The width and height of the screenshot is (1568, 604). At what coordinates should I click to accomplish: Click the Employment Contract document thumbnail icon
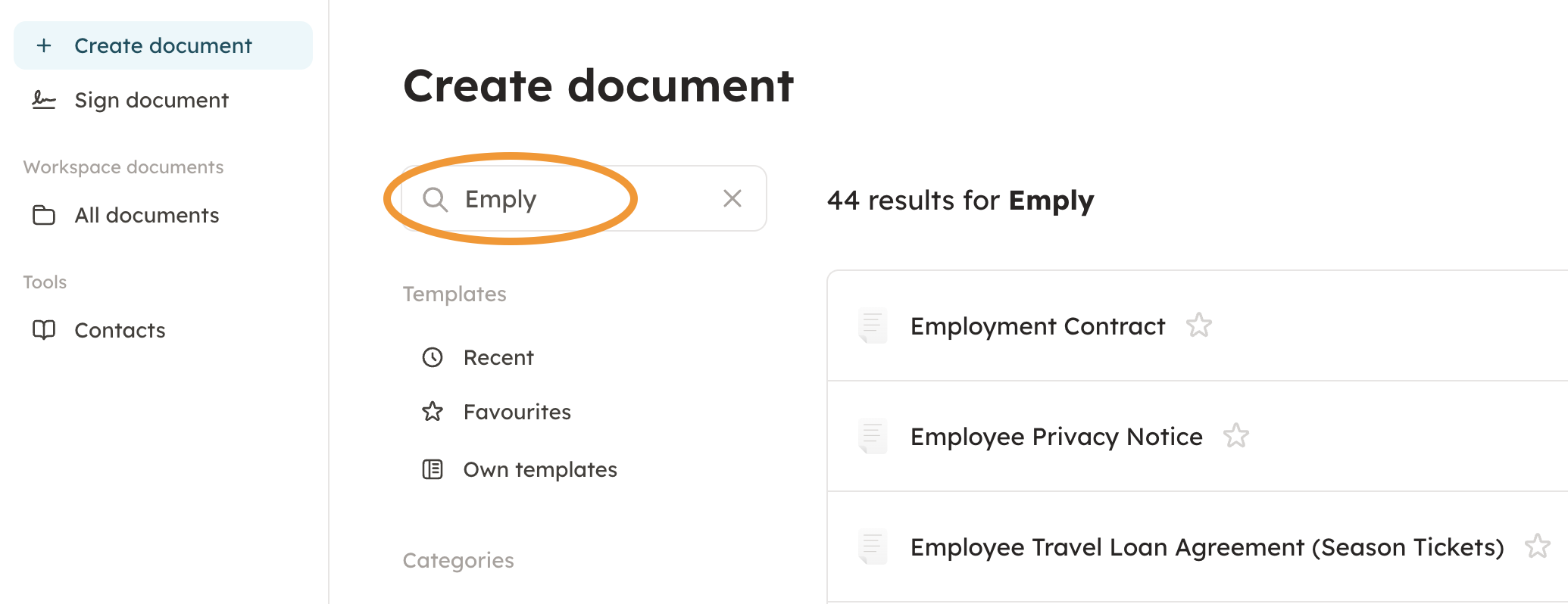pos(873,326)
